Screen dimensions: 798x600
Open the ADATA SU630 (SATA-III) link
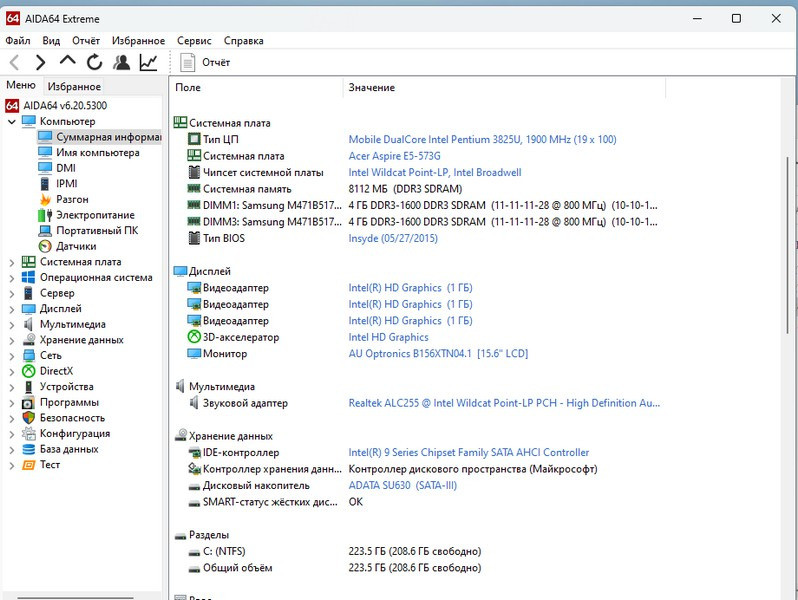403,485
